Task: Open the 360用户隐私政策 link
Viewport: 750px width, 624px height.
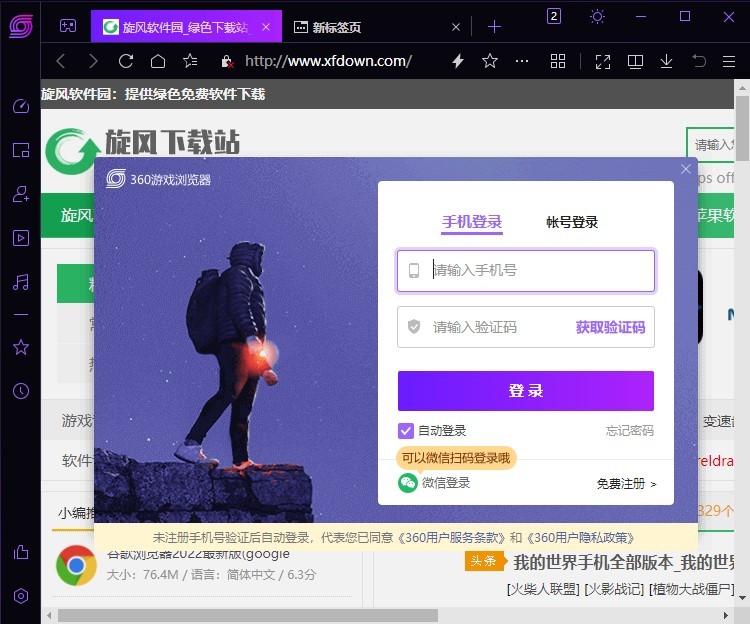Action: pyautogui.click(x=581, y=538)
